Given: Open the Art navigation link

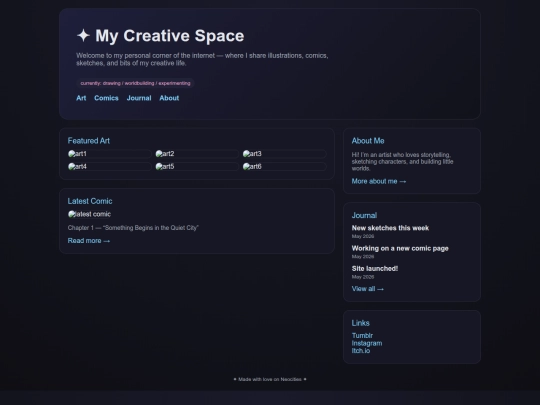Looking at the screenshot, I should point(81,98).
